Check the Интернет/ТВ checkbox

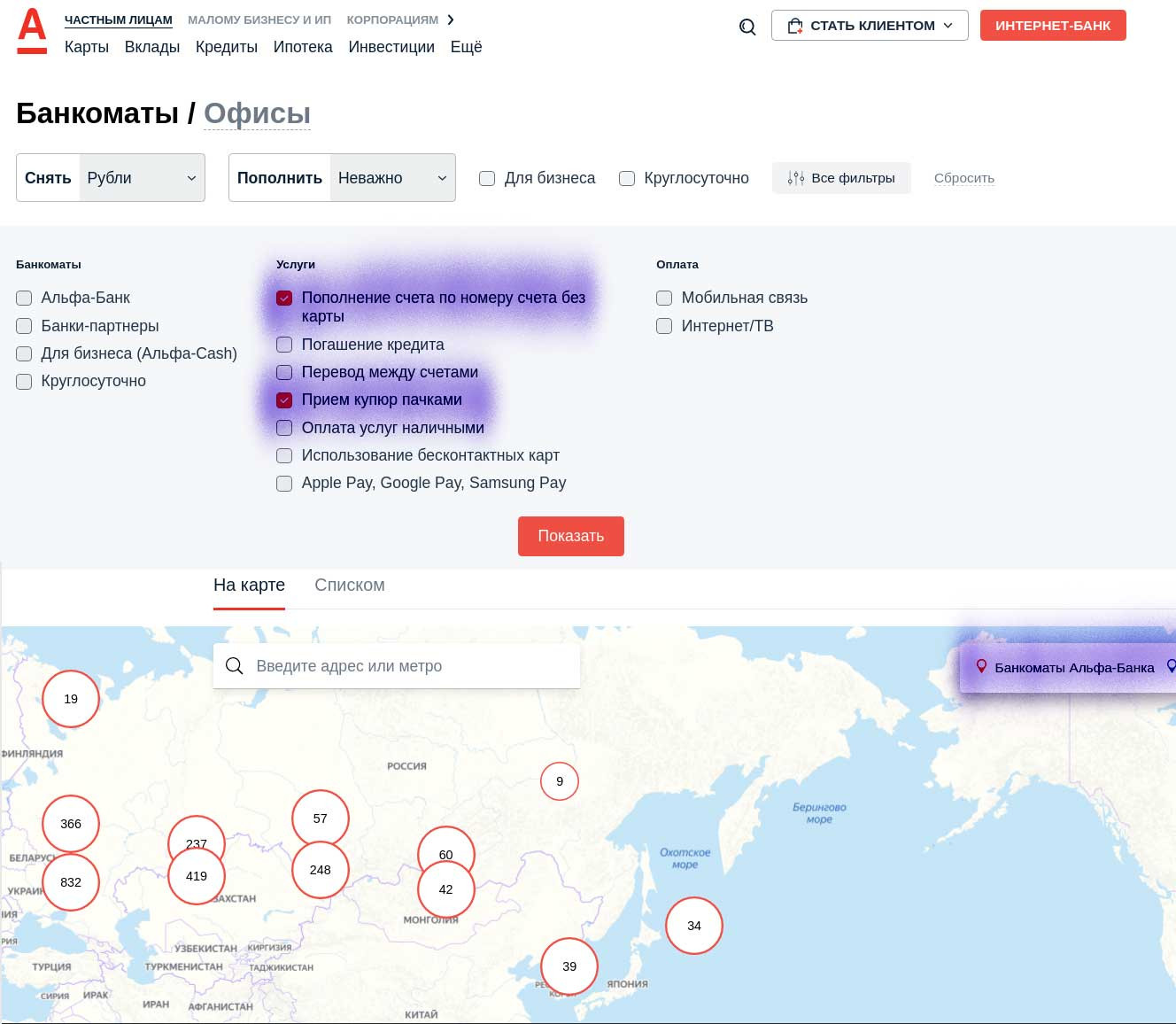[x=664, y=326]
